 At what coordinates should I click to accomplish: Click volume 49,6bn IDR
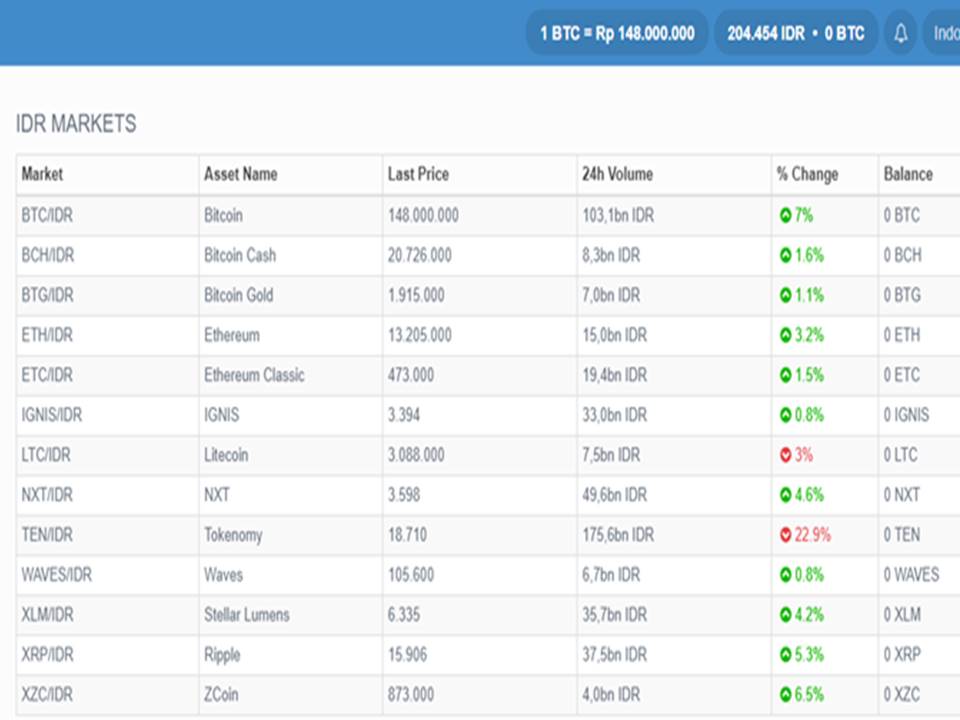tap(614, 495)
